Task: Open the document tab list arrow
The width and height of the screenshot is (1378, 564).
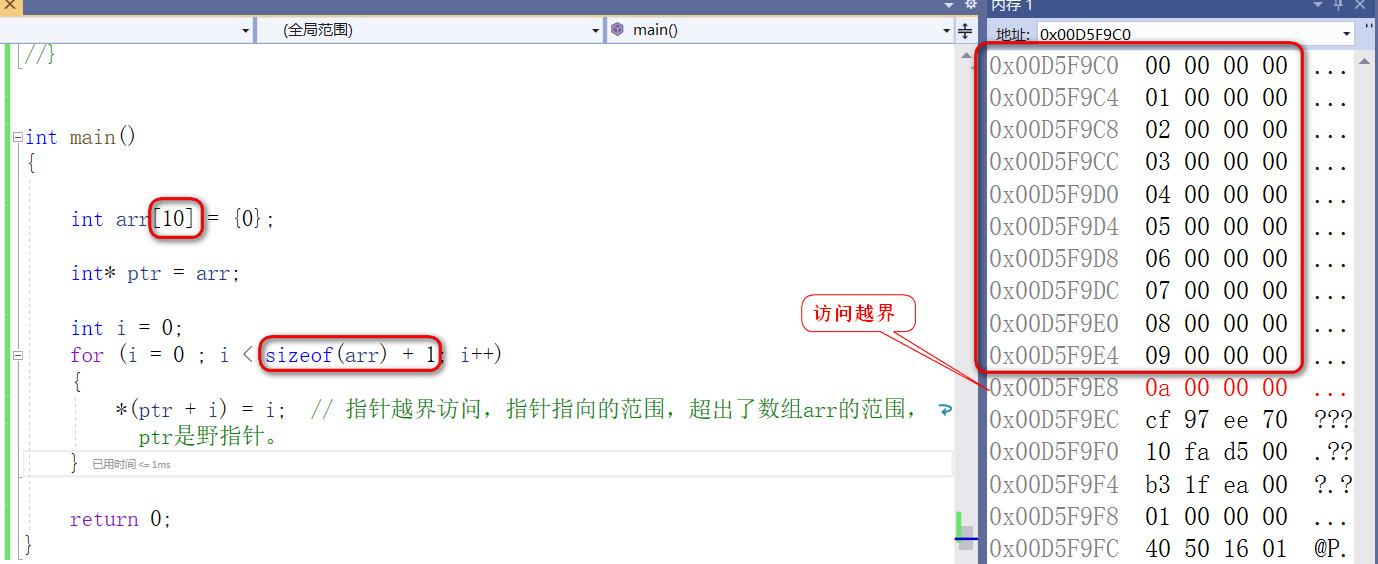Action: coord(948,5)
